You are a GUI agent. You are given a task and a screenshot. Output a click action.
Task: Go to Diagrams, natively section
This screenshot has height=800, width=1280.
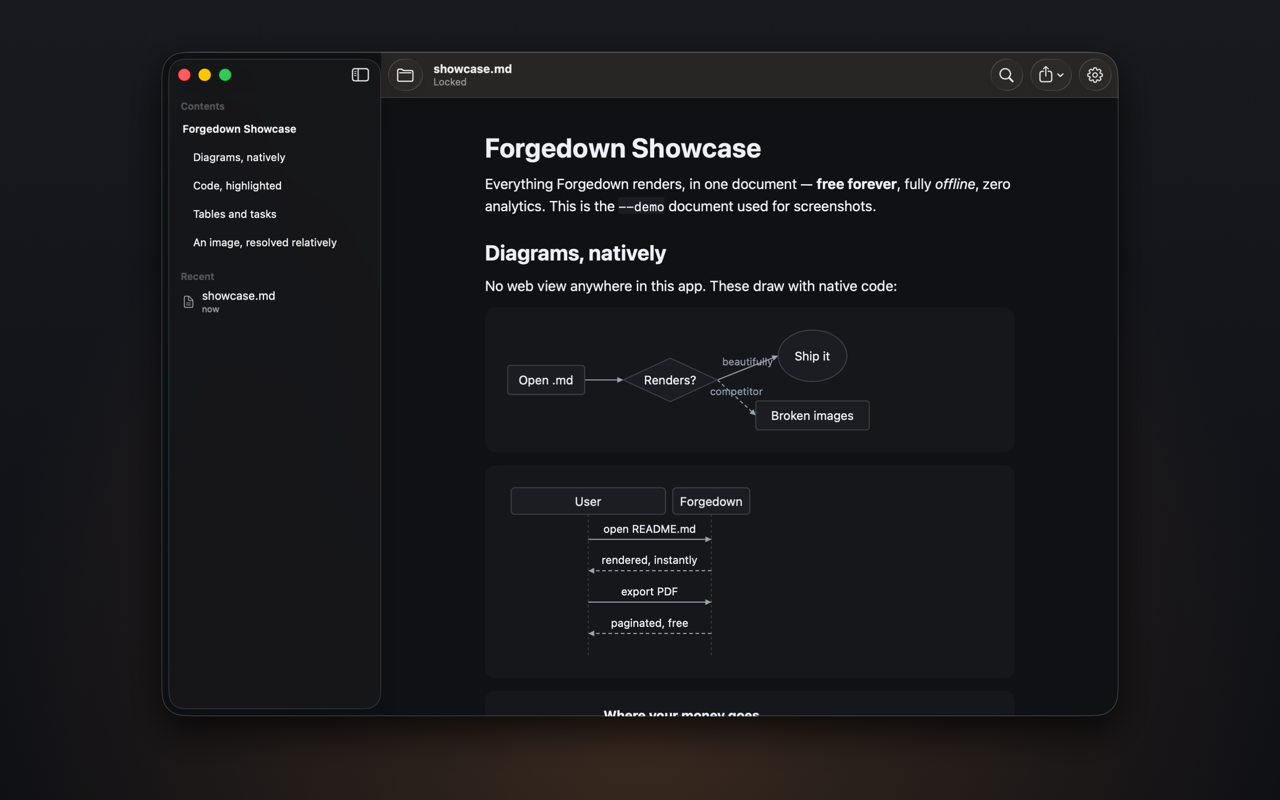point(239,157)
